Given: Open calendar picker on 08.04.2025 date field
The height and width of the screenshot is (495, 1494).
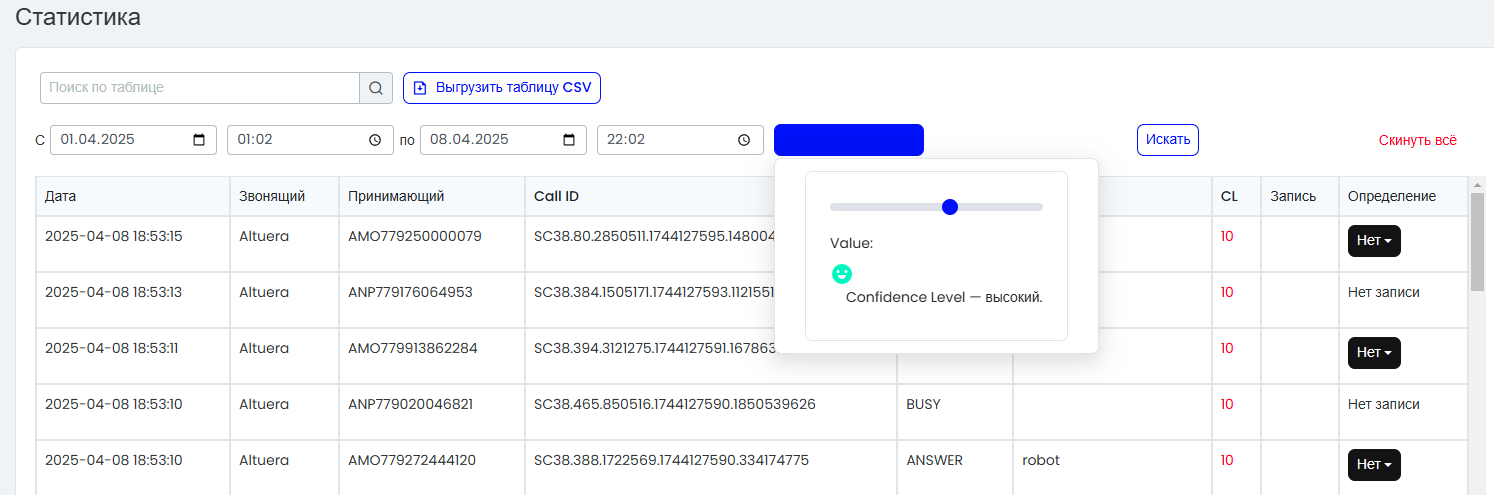Looking at the screenshot, I should (569, 140).
